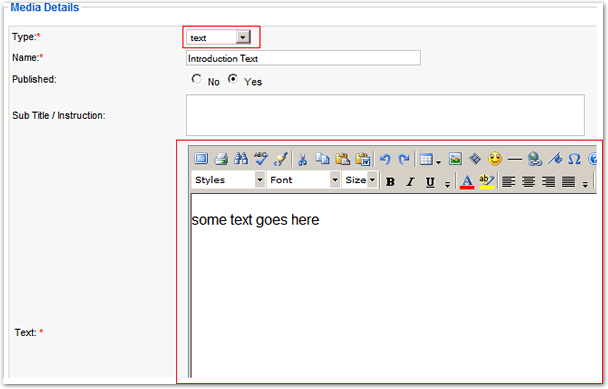The image size is (608, 389).
Task: Click the Print icon in editor toolbar
Action: point(221,159)
